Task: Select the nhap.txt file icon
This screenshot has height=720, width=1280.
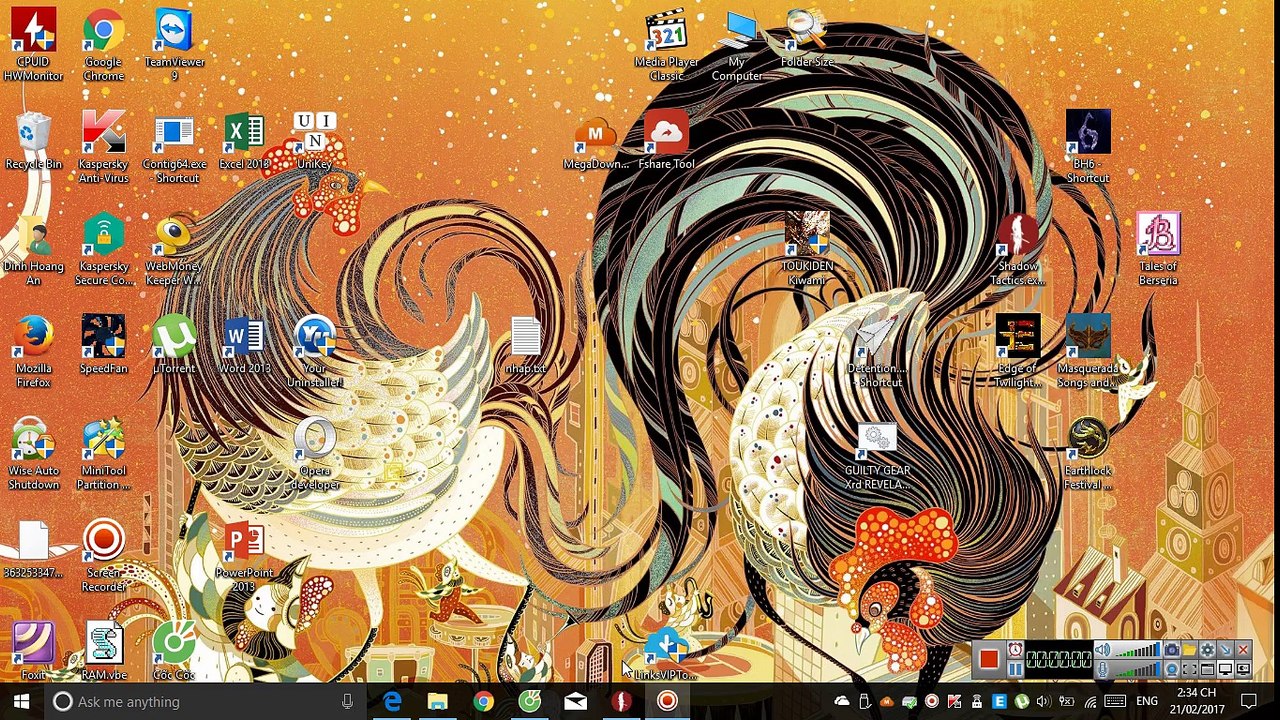Action: point(525,345)
